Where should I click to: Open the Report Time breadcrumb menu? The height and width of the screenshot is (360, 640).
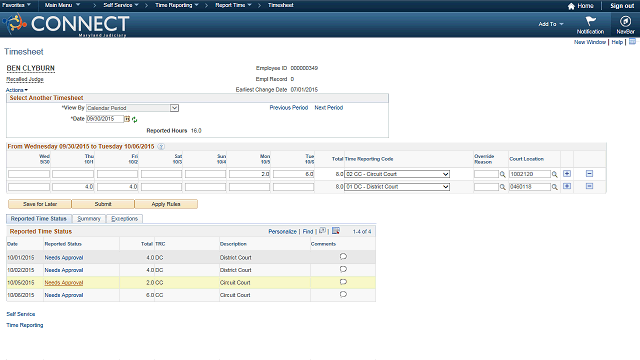tap(233, 5)
